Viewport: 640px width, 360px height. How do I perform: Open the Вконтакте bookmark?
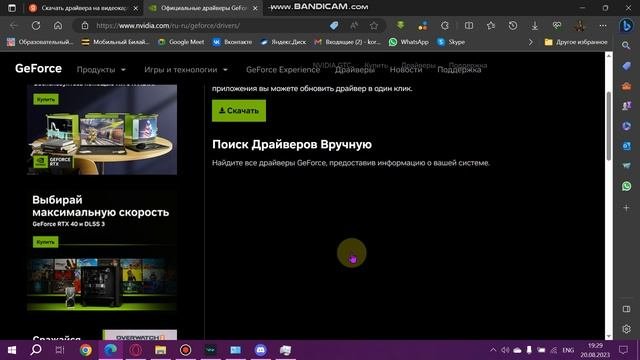[x=232, y=42]
